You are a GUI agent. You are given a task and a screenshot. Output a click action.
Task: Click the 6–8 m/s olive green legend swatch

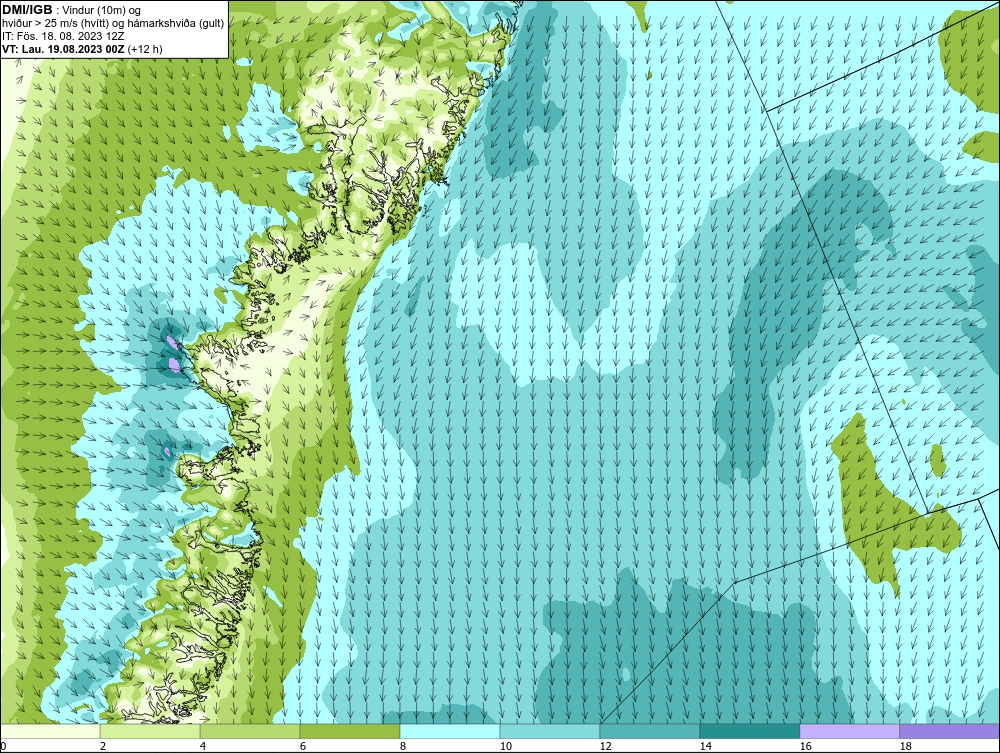[349, 731]
